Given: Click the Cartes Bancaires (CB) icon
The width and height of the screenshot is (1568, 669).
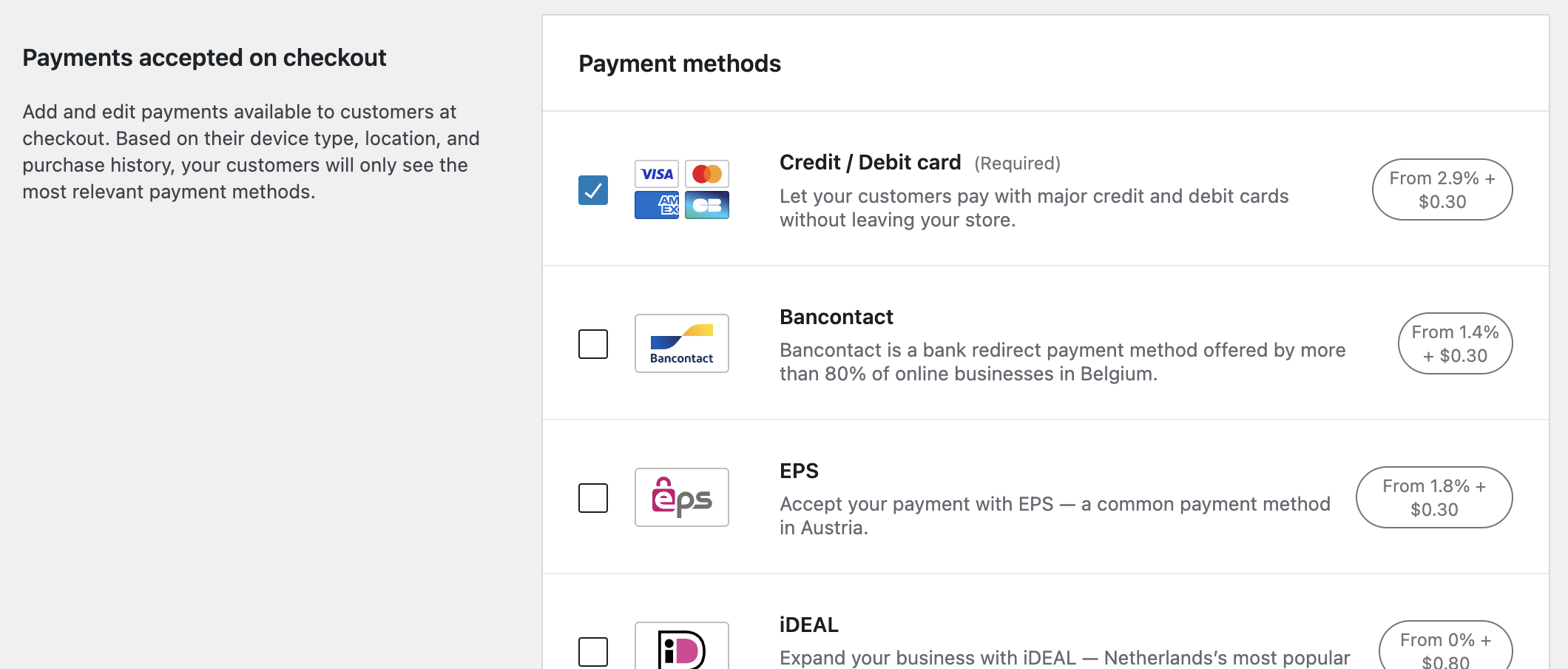Looking at the screenshot, I should tap(706, 205).
